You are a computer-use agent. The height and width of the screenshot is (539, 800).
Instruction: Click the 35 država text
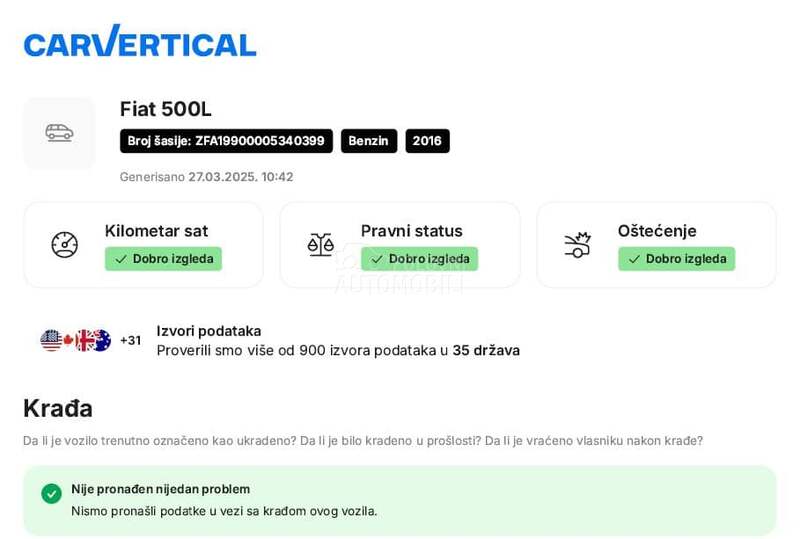tap(486, 350)
